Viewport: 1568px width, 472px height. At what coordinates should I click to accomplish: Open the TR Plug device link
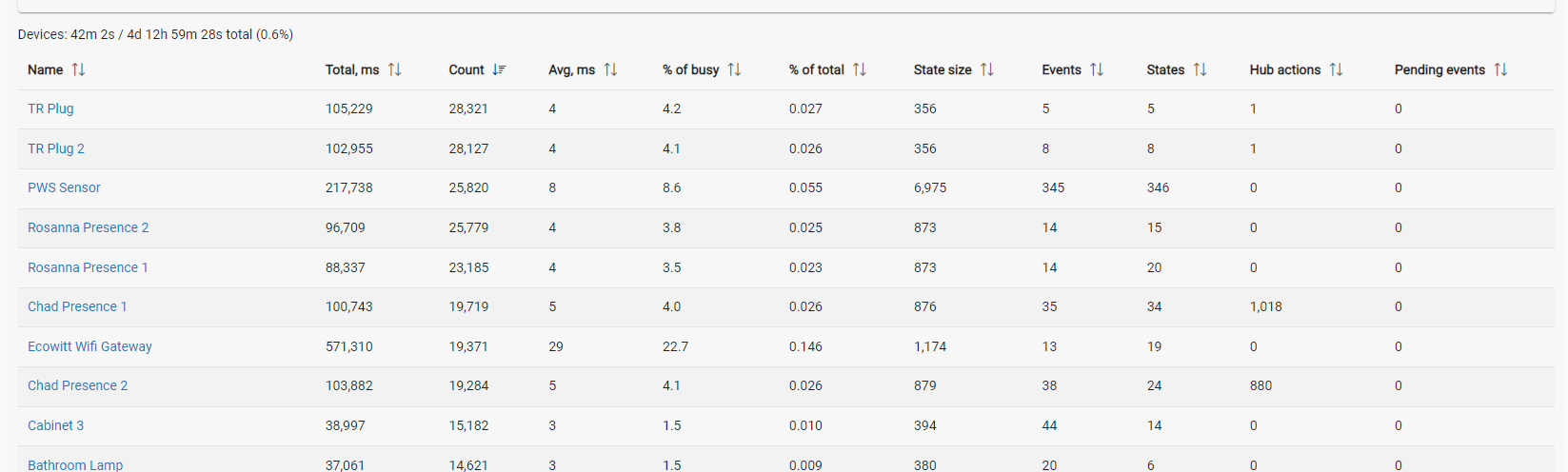pyautogui.click(x=50, y=108)
